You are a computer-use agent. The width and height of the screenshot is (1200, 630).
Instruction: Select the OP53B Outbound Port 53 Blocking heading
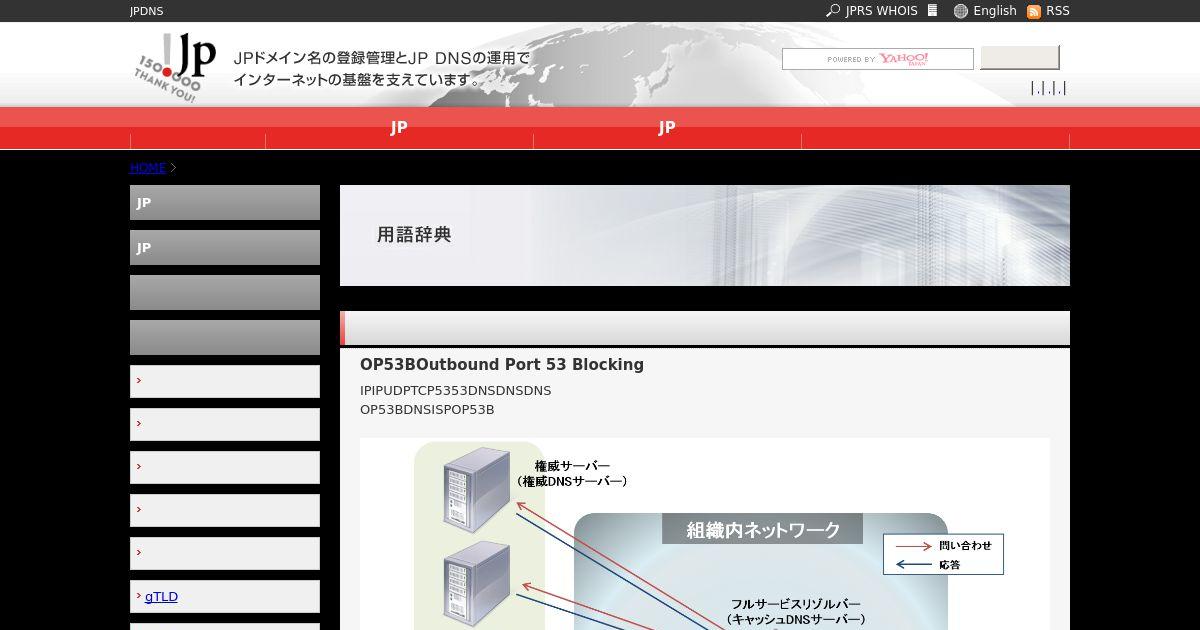point(502,365)
